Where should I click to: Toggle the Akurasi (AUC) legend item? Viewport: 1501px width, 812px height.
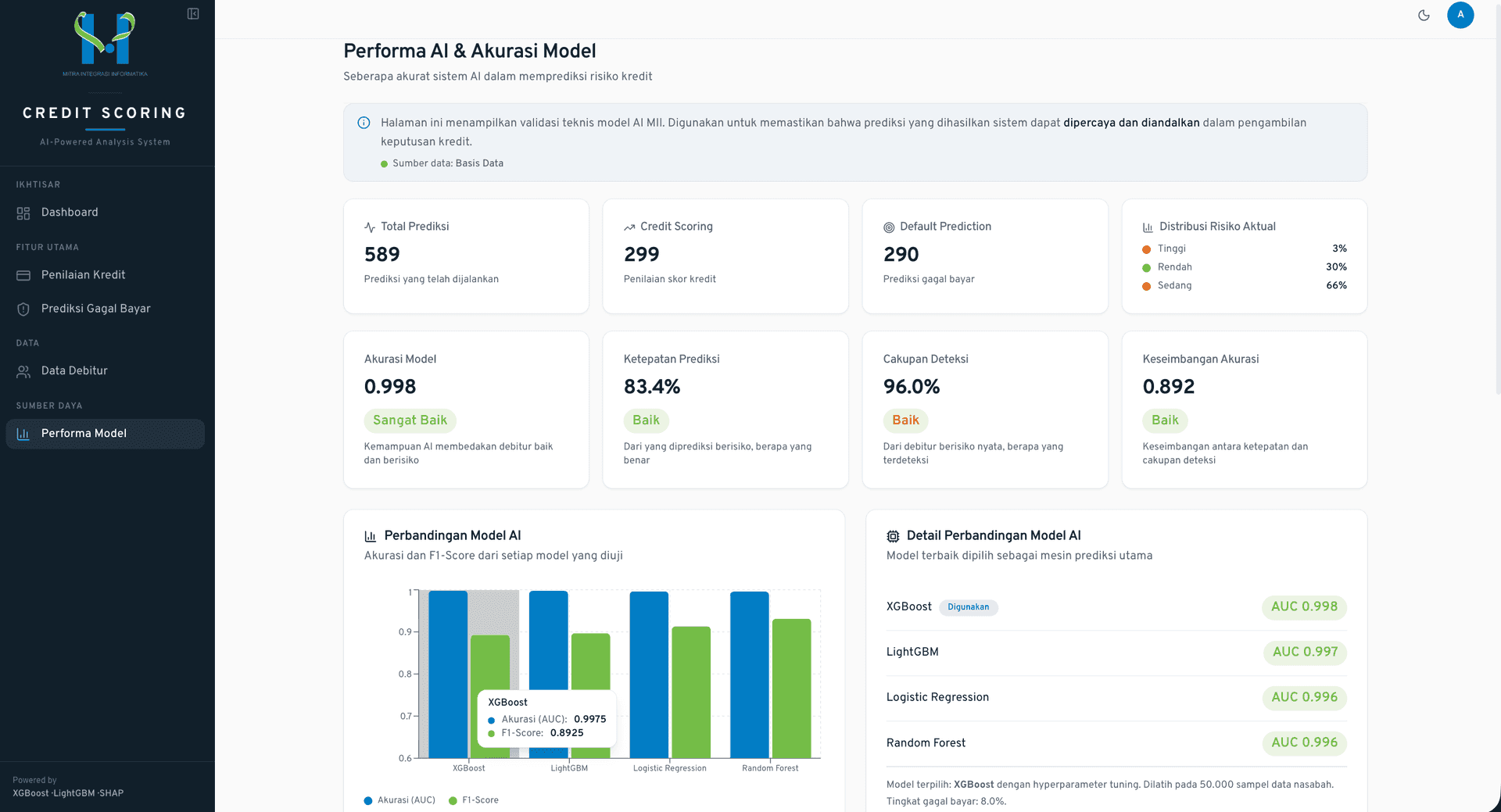399,800
